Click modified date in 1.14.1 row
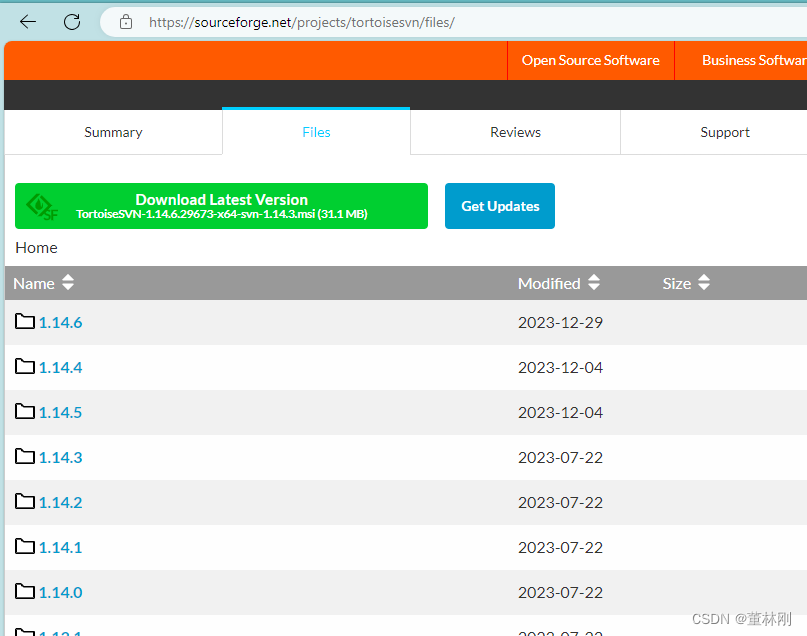Image resolution: width=807 pixels, height=636 pixels. pos(560,547)
